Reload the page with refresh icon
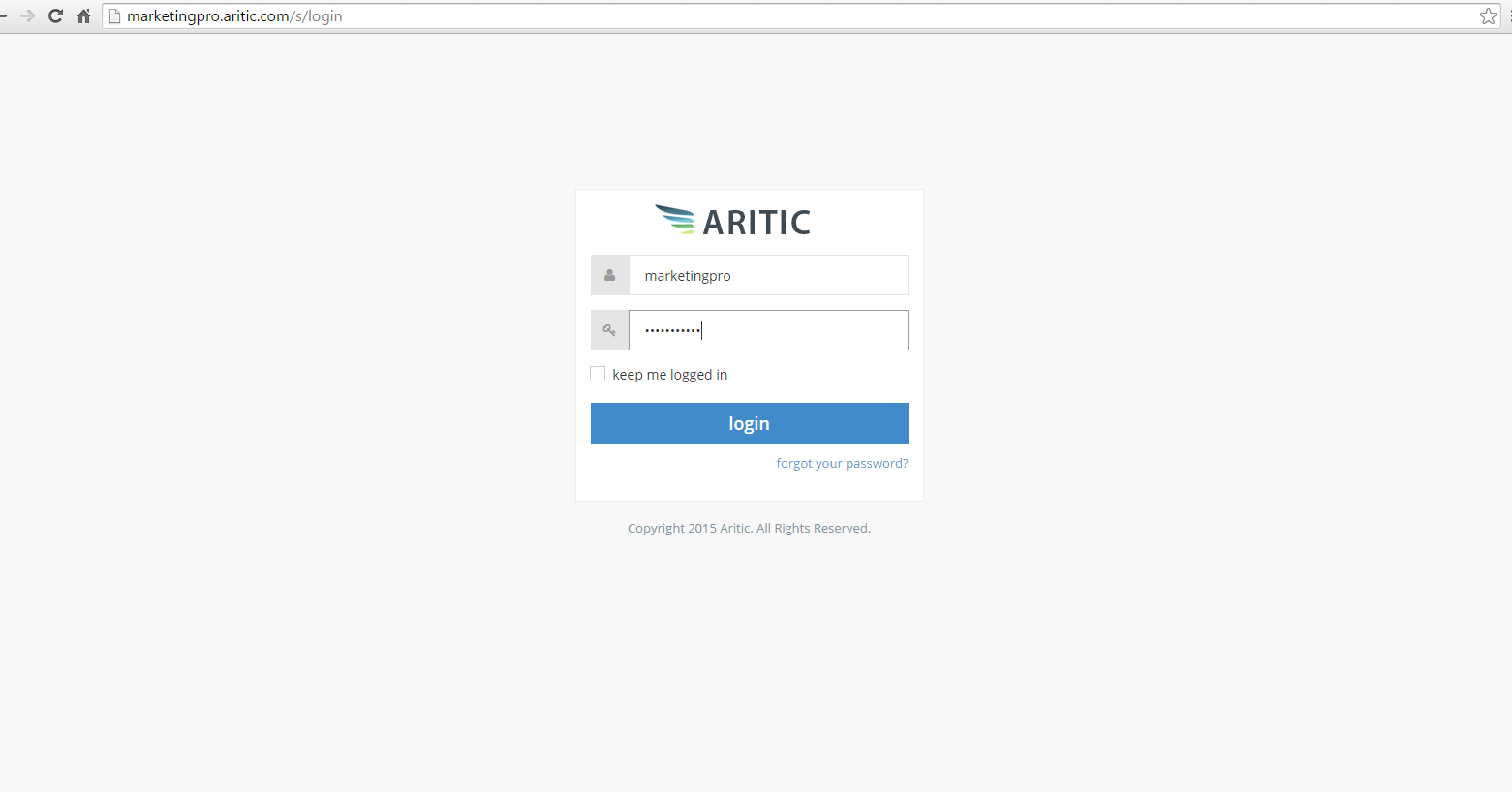The width and height of the screenshot is (1512, 792). click(55, 15)
